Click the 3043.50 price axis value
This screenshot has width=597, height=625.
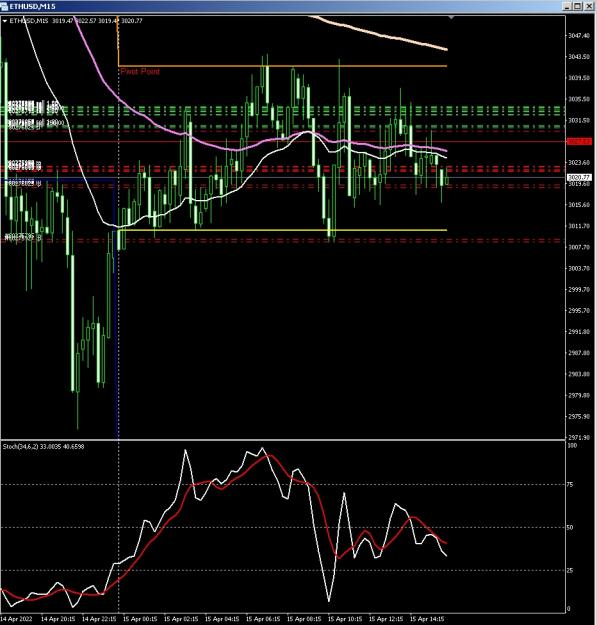[579, 57]
